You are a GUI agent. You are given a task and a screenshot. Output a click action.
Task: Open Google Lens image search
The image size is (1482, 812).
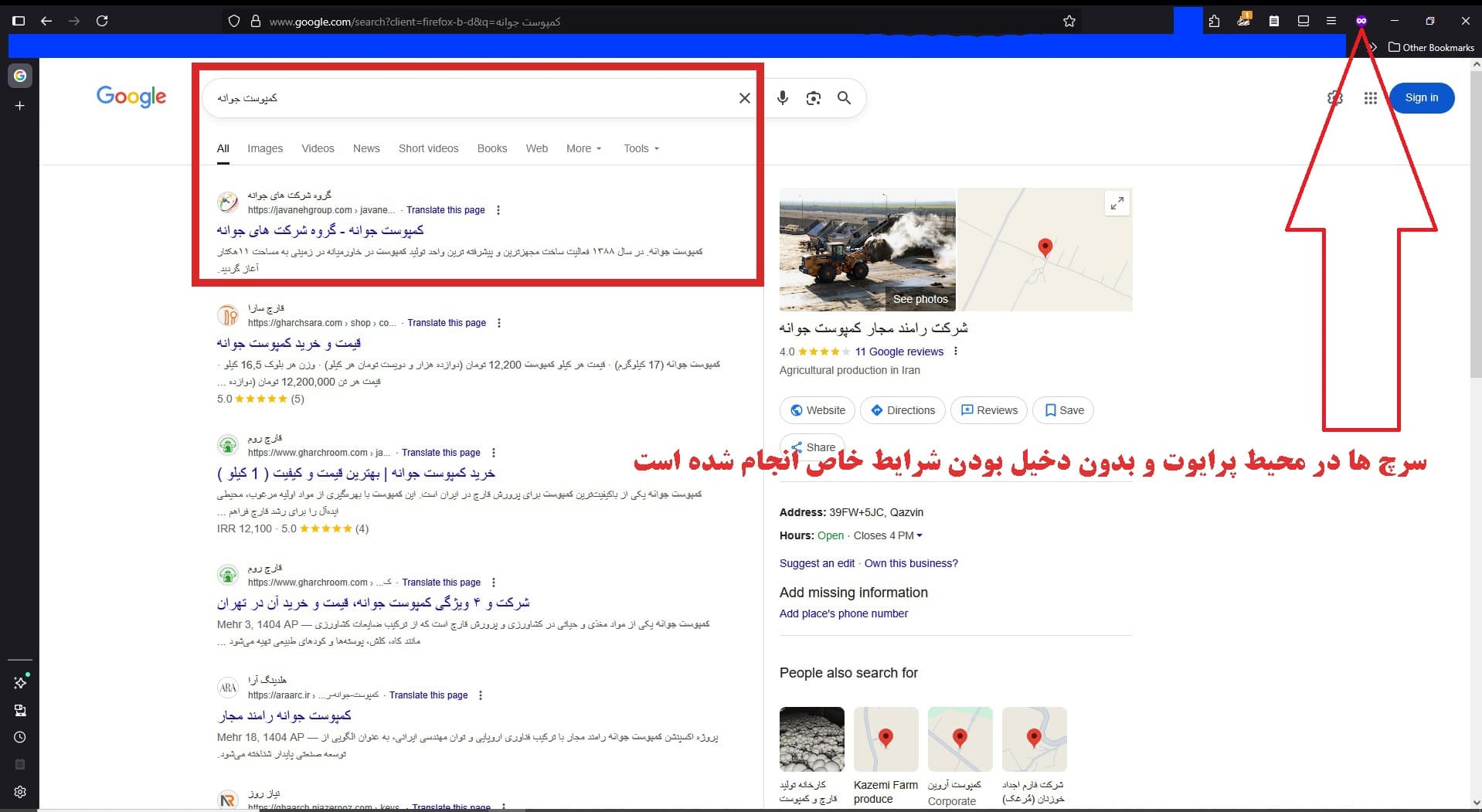813,98
